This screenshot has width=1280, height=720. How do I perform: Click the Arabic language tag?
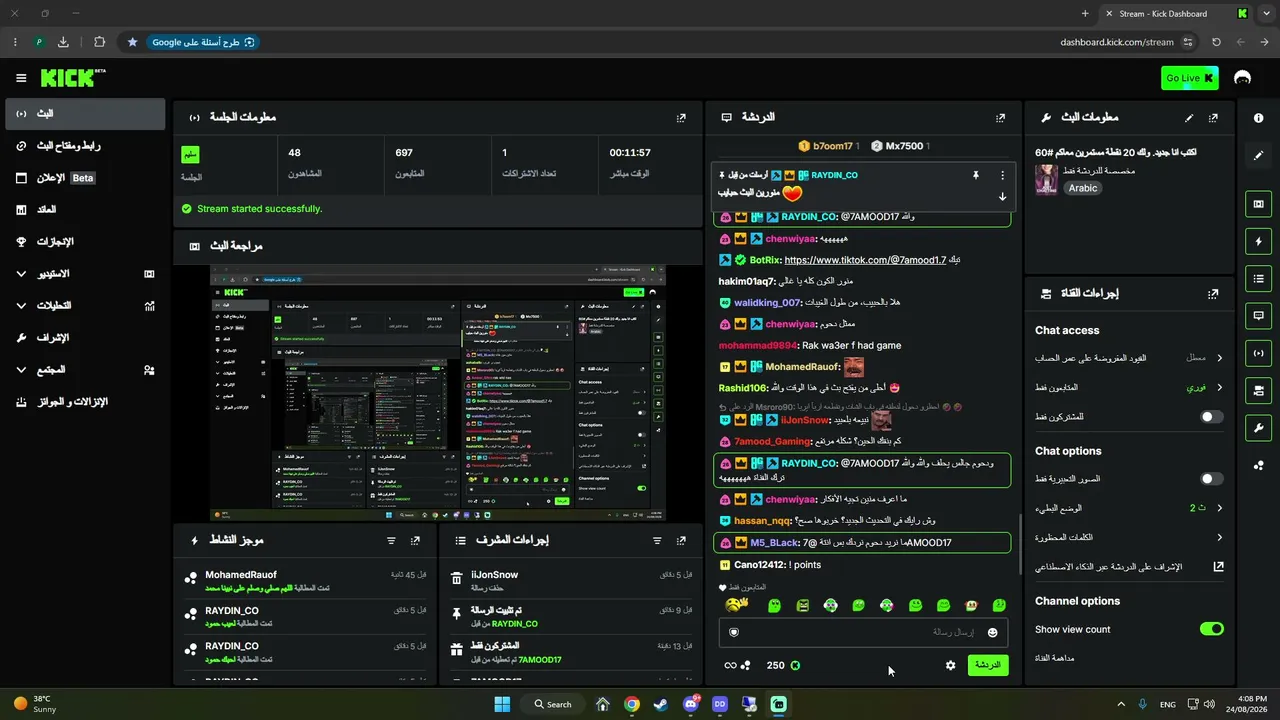[x=1082, y=187]
